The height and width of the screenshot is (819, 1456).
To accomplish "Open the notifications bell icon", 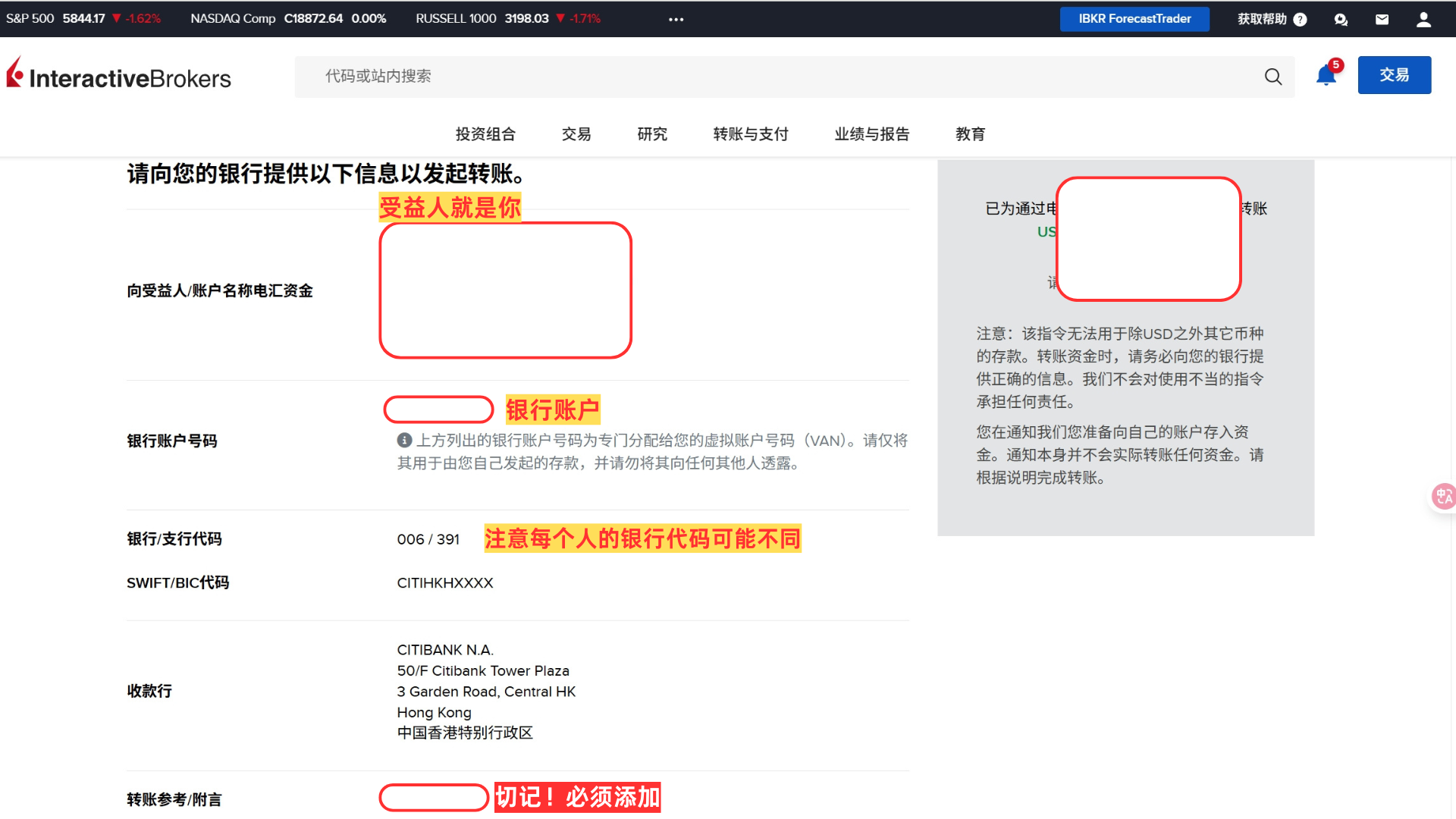I will coord(1326,75).
